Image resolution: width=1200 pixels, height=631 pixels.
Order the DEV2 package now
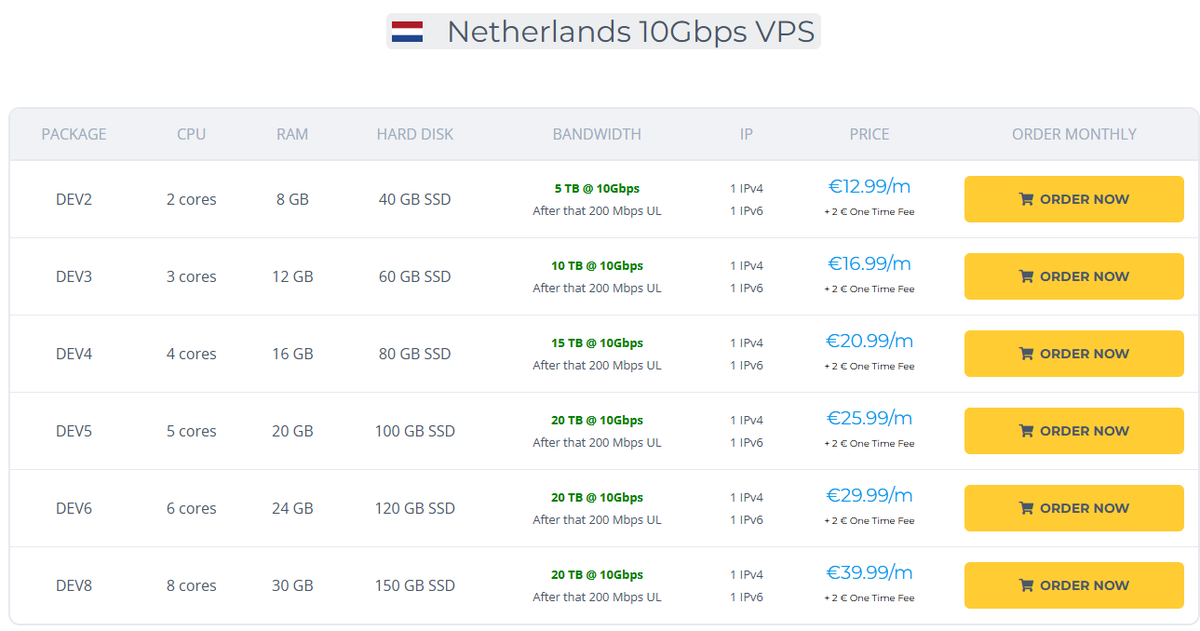(1074, 199)
